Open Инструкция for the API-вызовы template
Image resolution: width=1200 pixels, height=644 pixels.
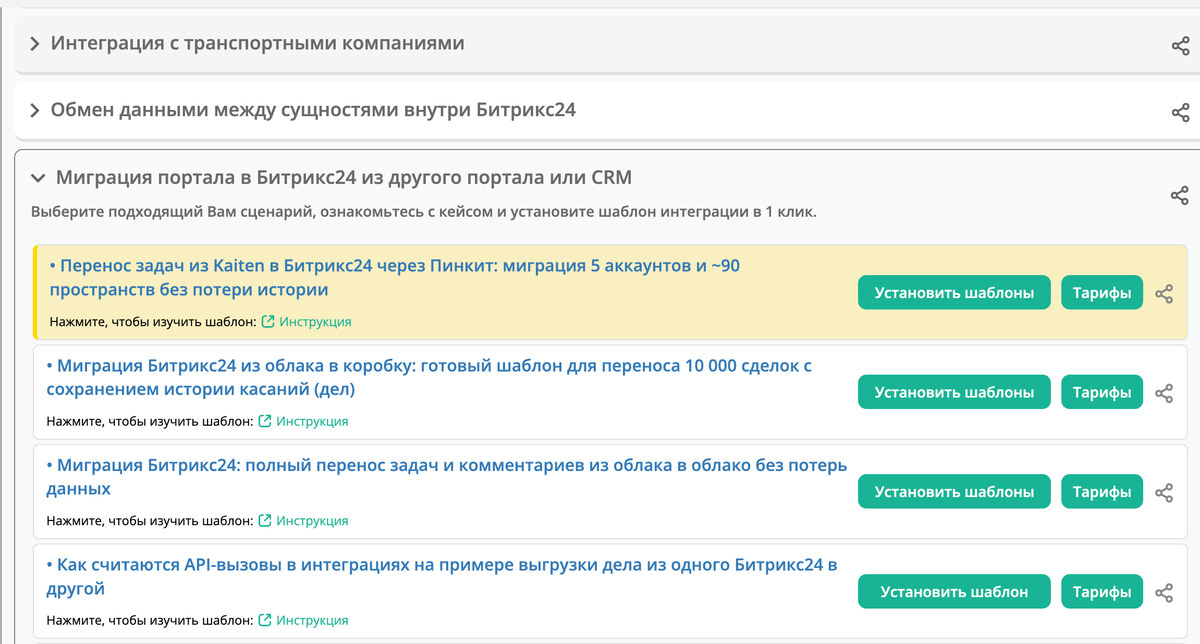(x=312, y=620)
